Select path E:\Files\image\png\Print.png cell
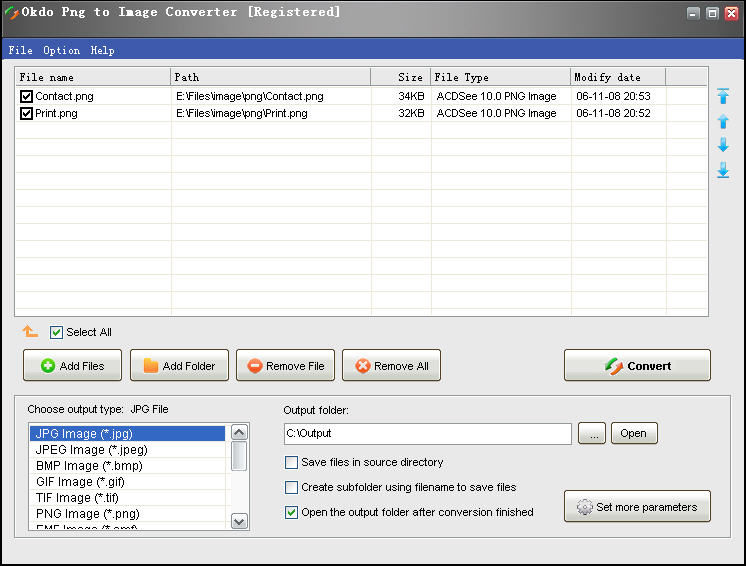746x566 pixels. click(242, 114)
